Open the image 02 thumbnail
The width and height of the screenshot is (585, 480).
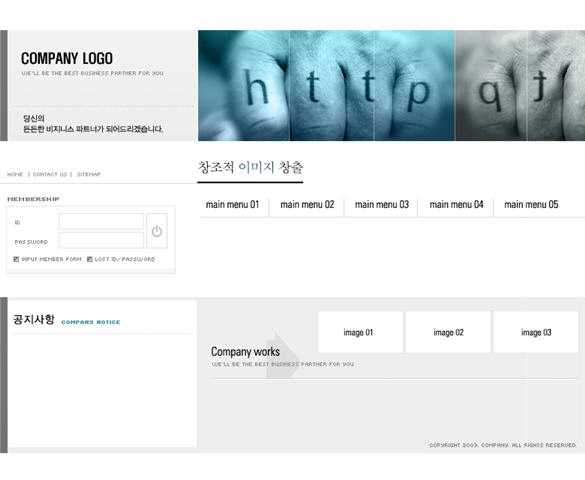(448, 332)
